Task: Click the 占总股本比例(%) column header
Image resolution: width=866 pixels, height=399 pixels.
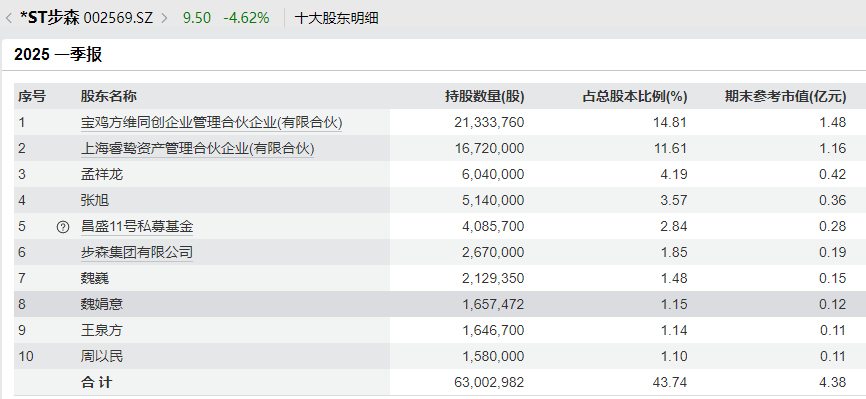Action: 635,97
